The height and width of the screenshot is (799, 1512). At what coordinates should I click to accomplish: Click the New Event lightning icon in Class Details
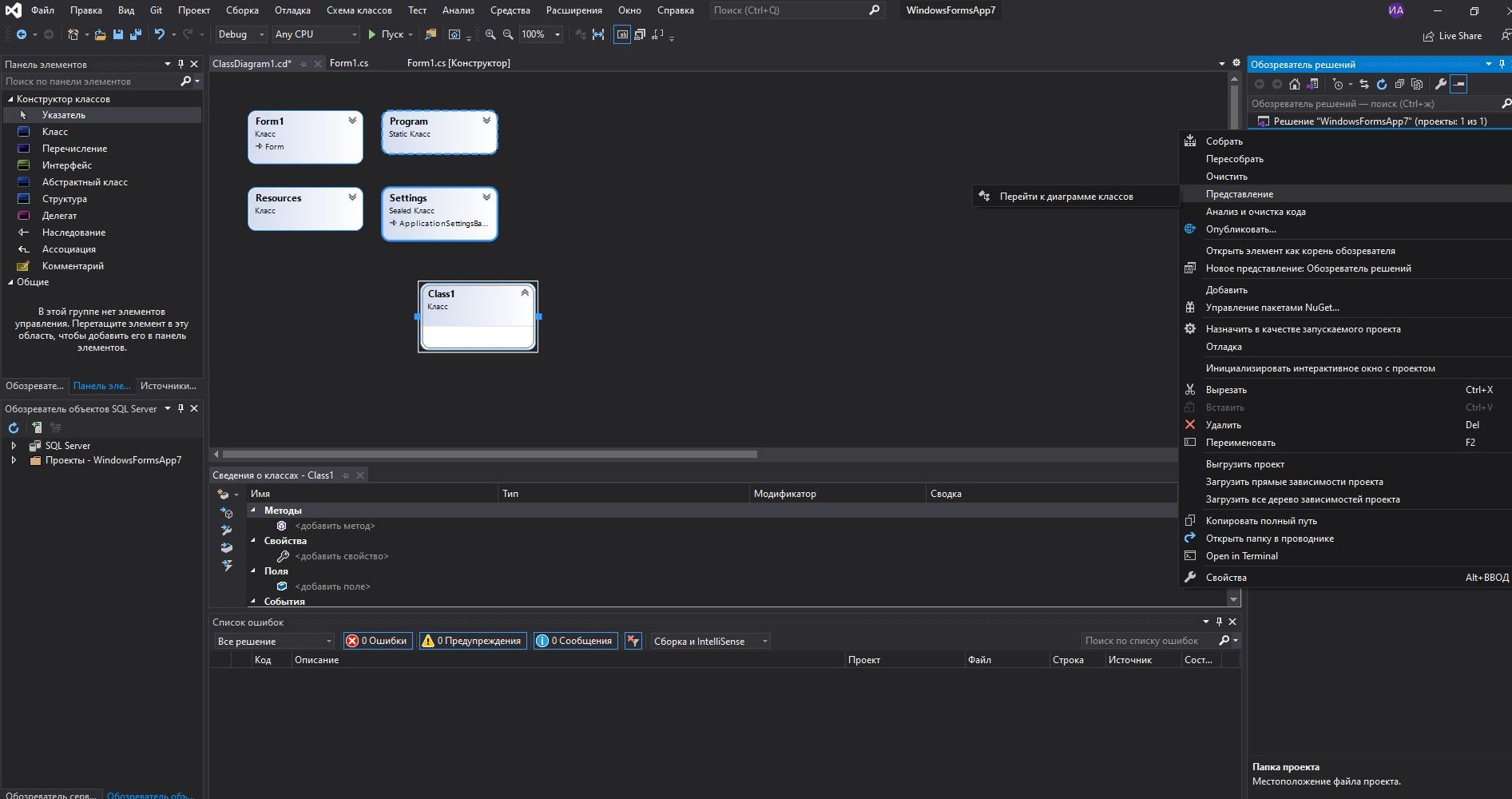tap(227, 566)
